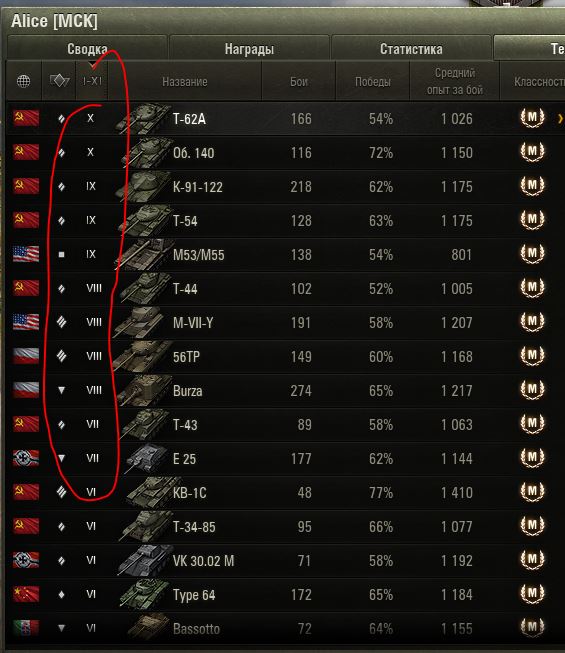Sort by Победы column header
Viewport: 565px width, 653px height.
tap(373, 81)
